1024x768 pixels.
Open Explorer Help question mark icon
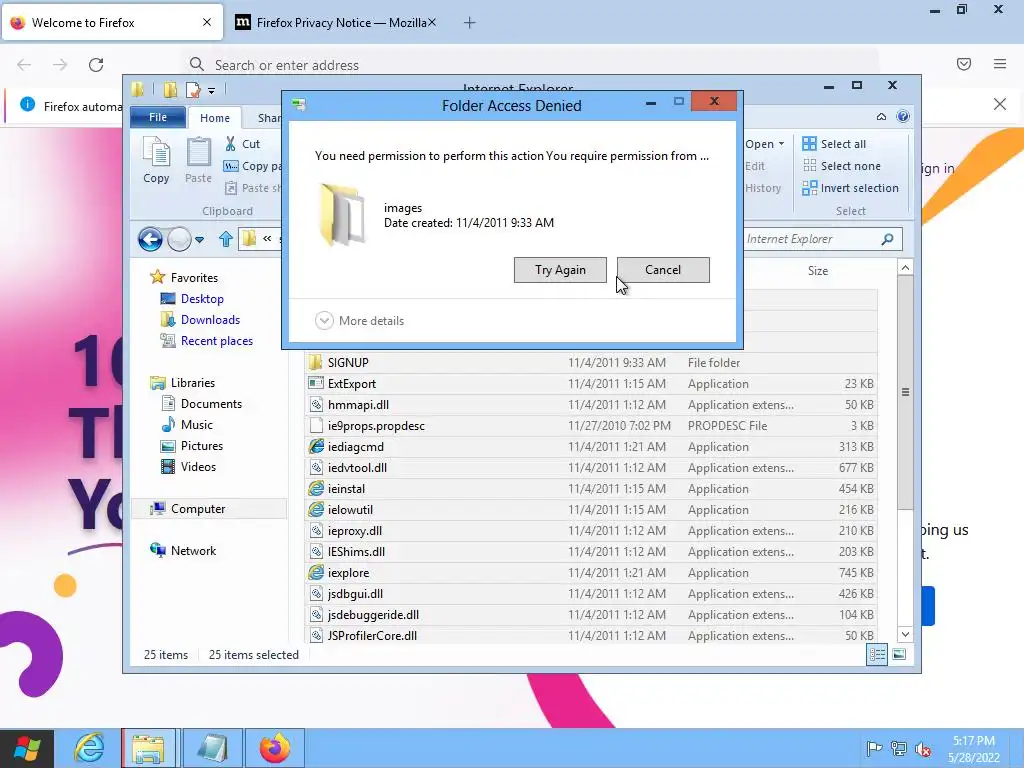(x=903, y=116)
